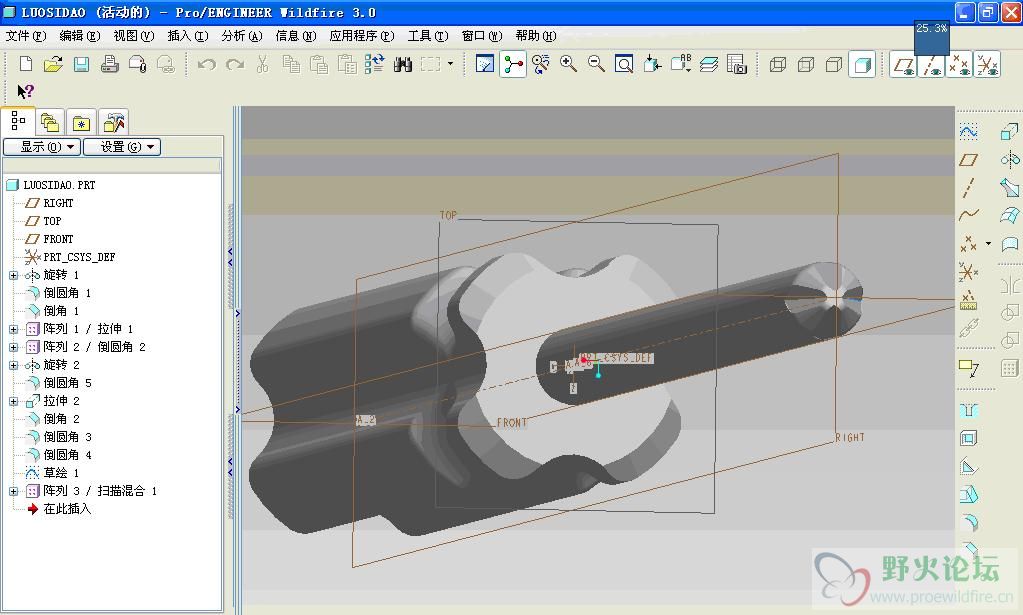Open the Hole tool in right toolbar

(x=968, y=410)
